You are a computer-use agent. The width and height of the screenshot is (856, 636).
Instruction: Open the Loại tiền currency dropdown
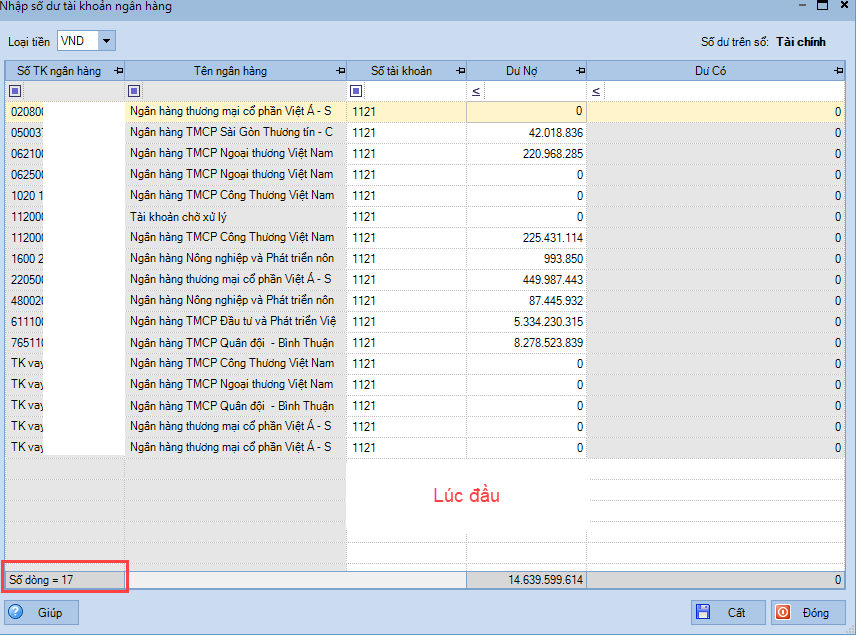pyautogui.click(x=106, y=41)
